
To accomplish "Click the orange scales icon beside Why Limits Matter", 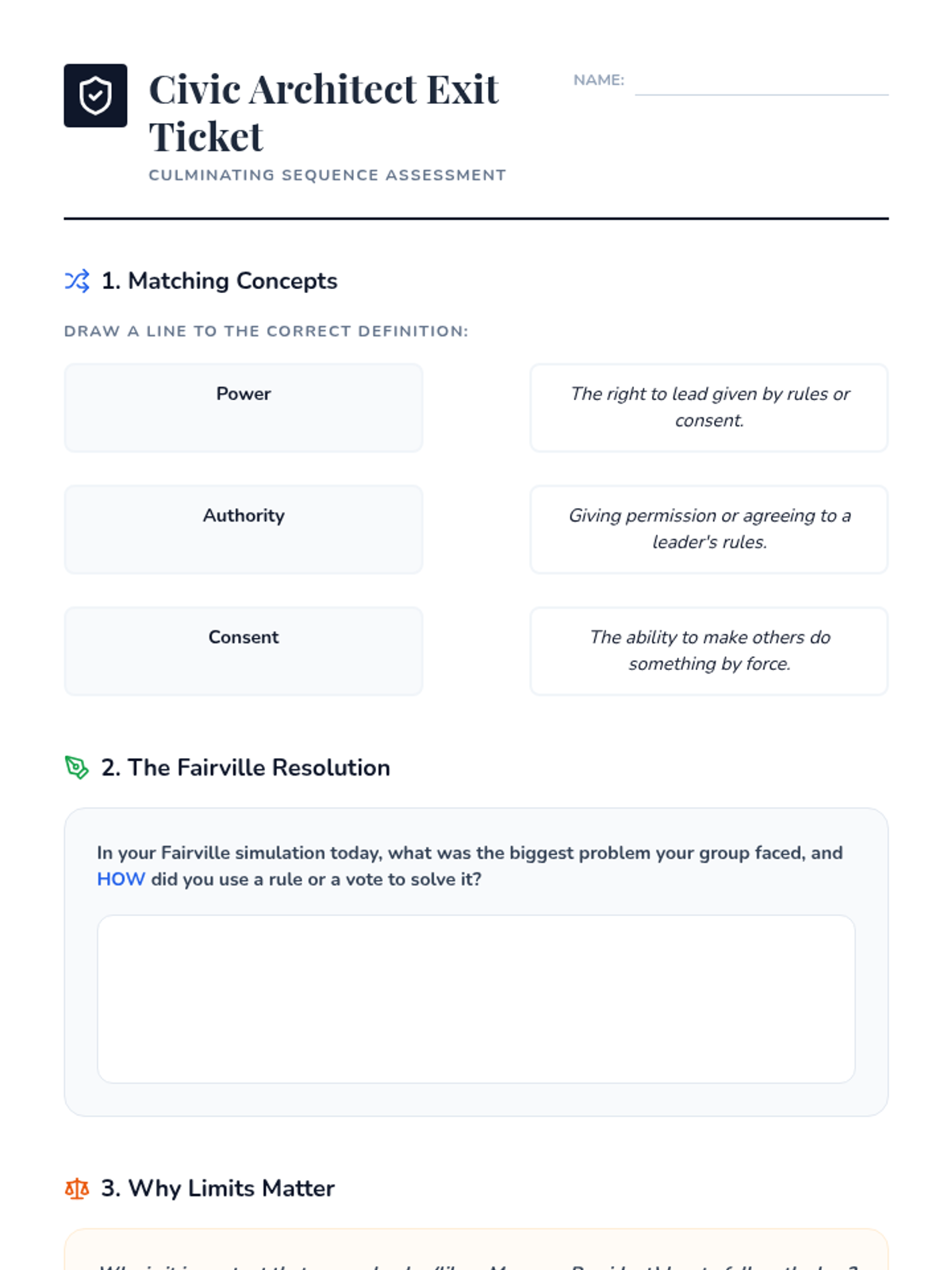I will point(77,1188).
